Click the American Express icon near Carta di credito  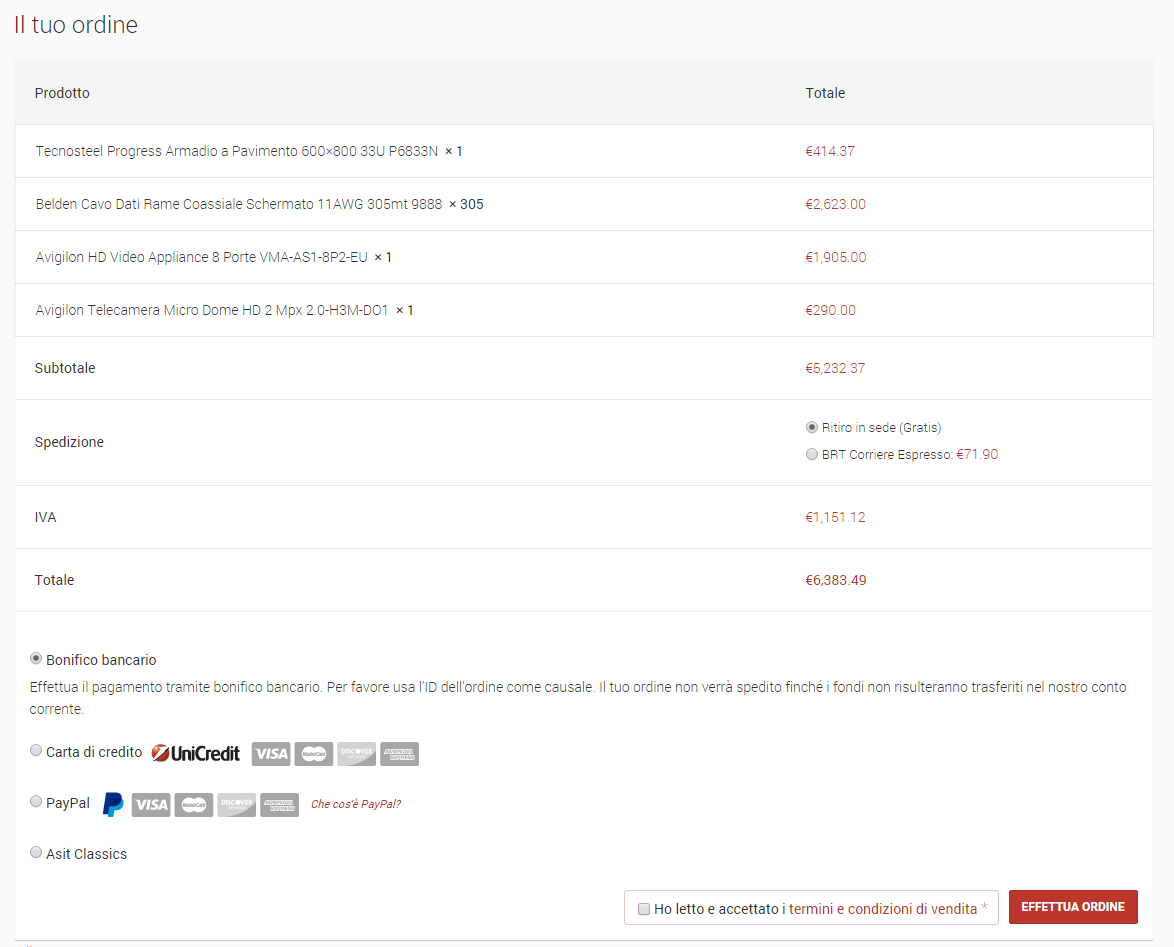click(399, 754)
